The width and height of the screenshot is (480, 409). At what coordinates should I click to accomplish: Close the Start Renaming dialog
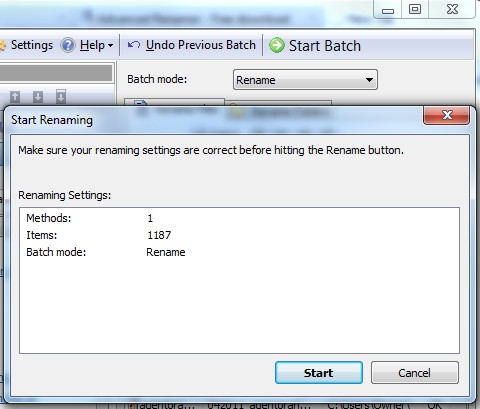tap(447, 115)
